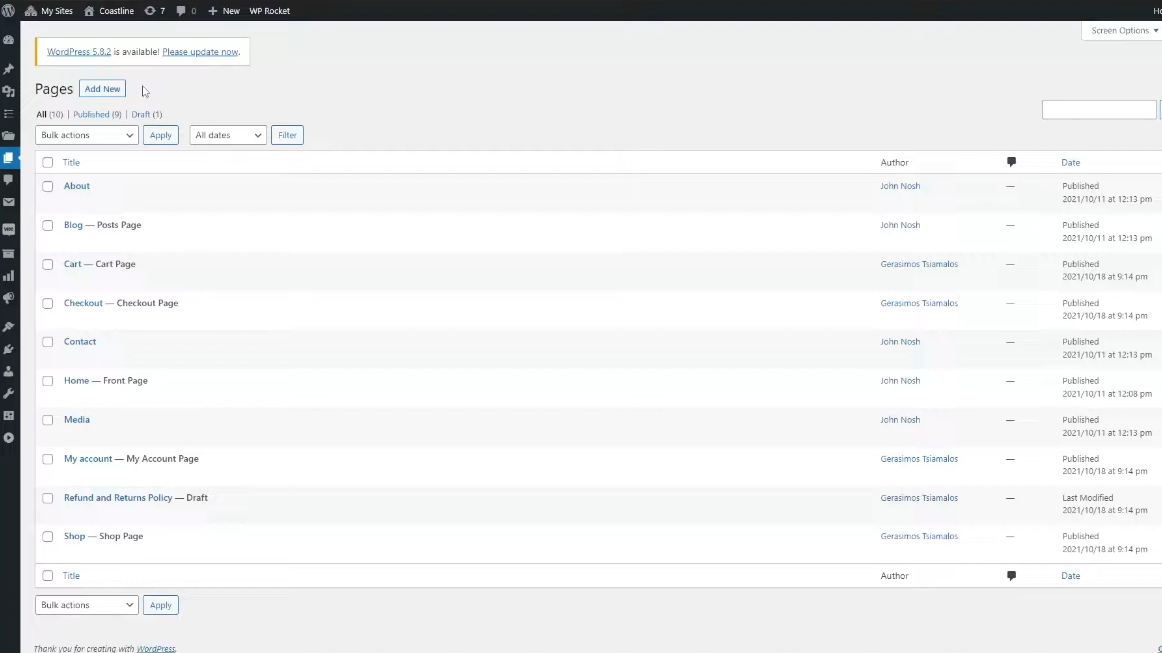1162x653 pixels.
Task: Tick the Checkout page checkbox
Action: [47, 303]
